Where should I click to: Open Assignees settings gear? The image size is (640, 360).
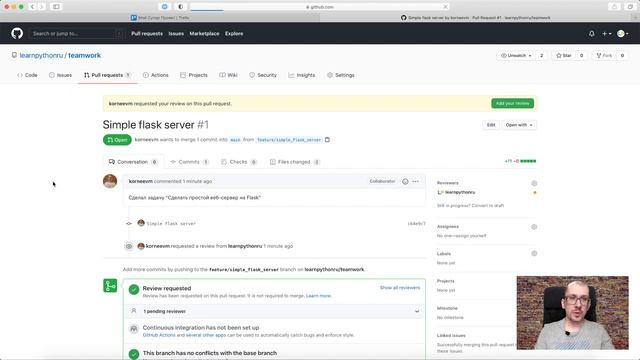pyautogui.click(x=534, y=227)
